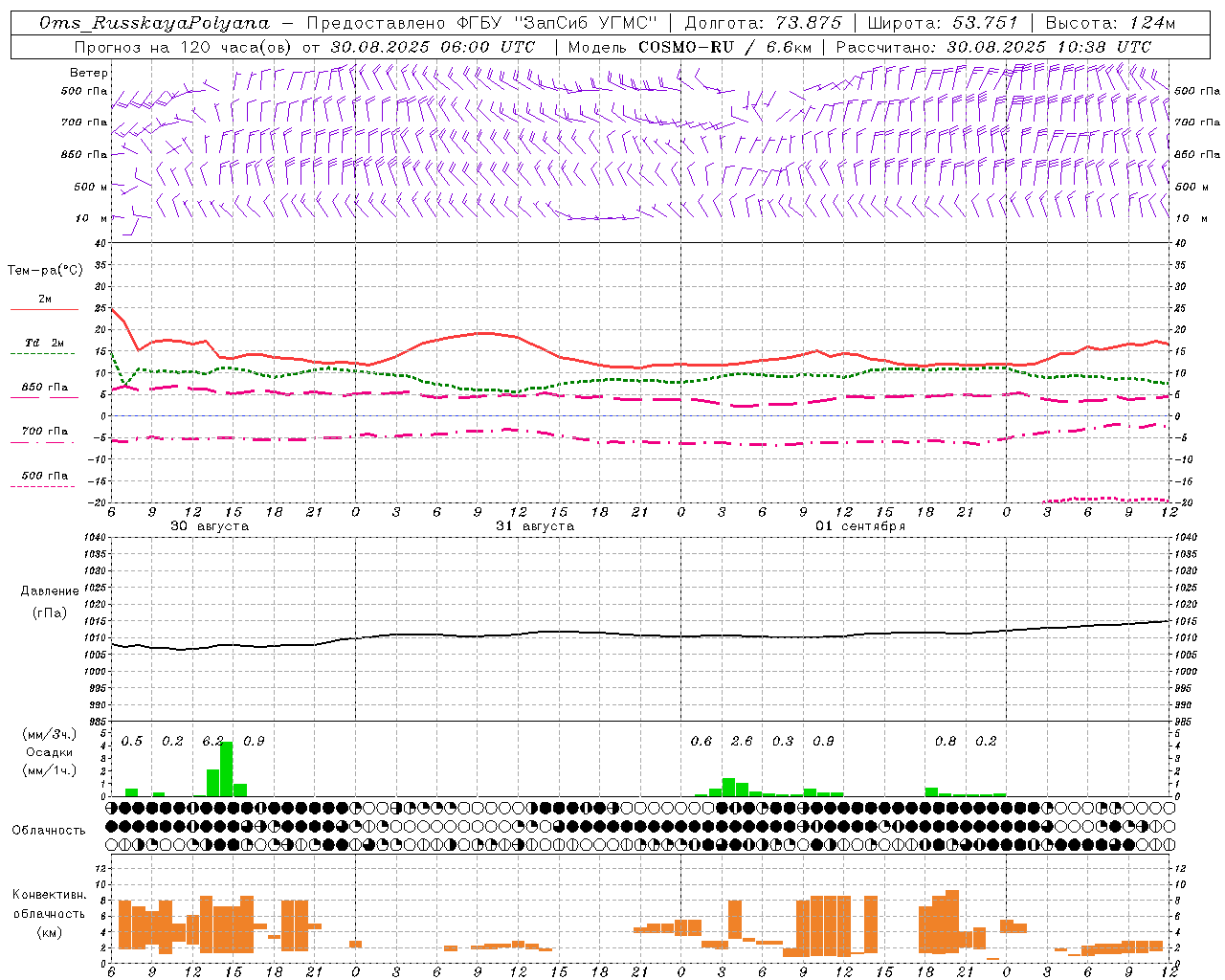Click the 01 сентября date label
The width and height of the screenshot is (1225, 980).
tap(860, 526)
